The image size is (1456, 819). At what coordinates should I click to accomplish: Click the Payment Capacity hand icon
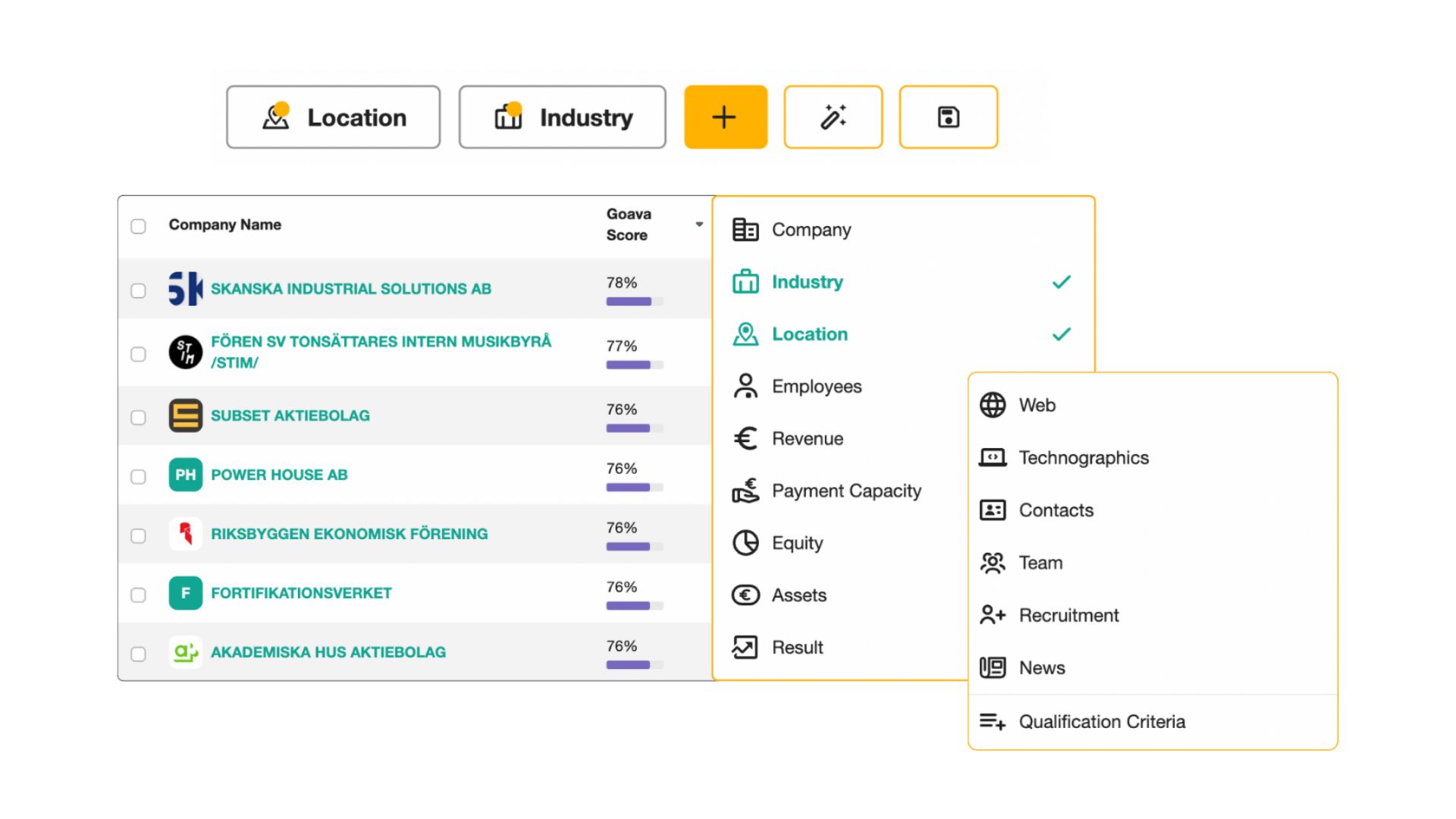[745, 491]
